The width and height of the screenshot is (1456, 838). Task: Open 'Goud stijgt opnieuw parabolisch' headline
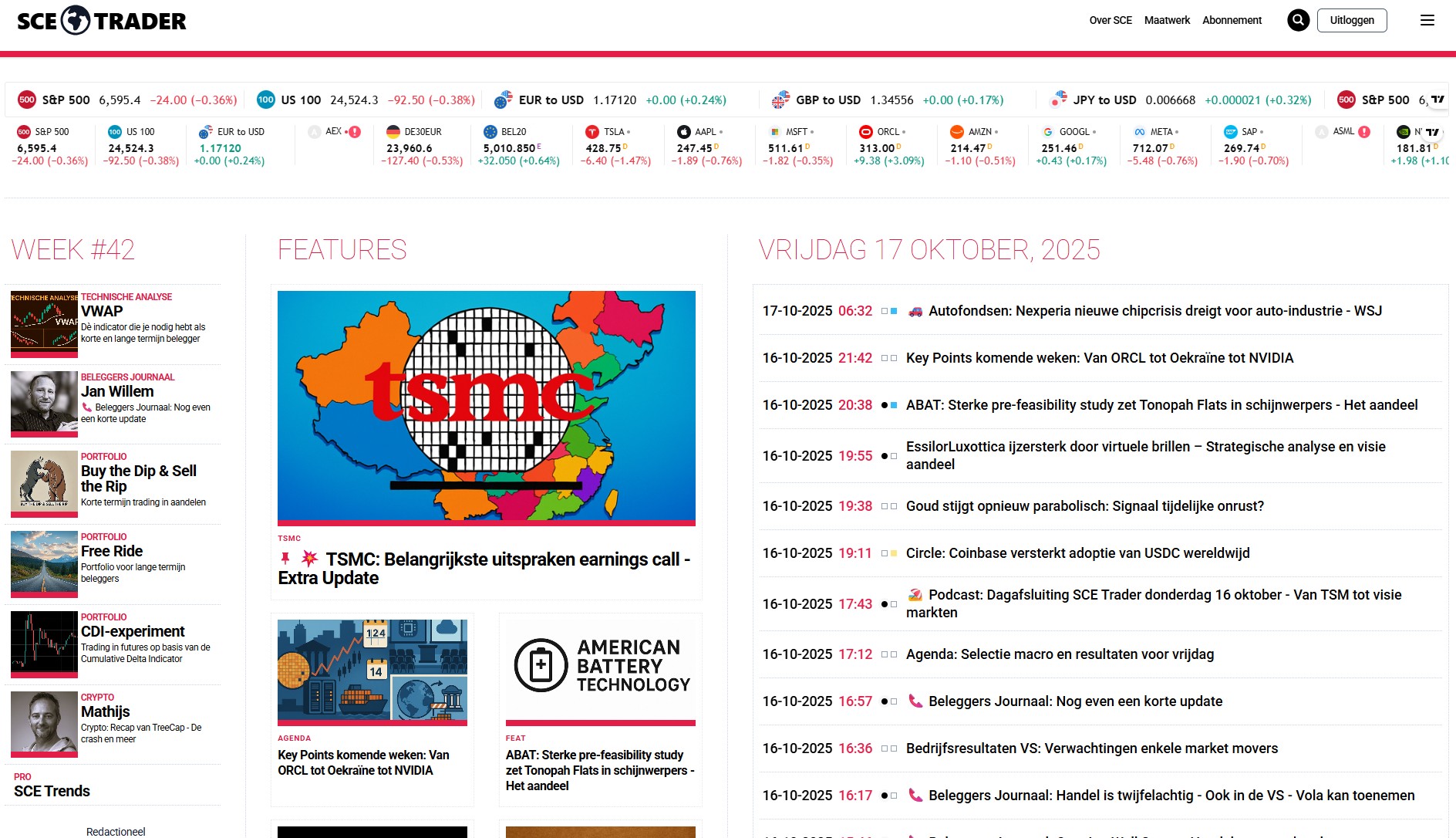(x=1085, y=506)
